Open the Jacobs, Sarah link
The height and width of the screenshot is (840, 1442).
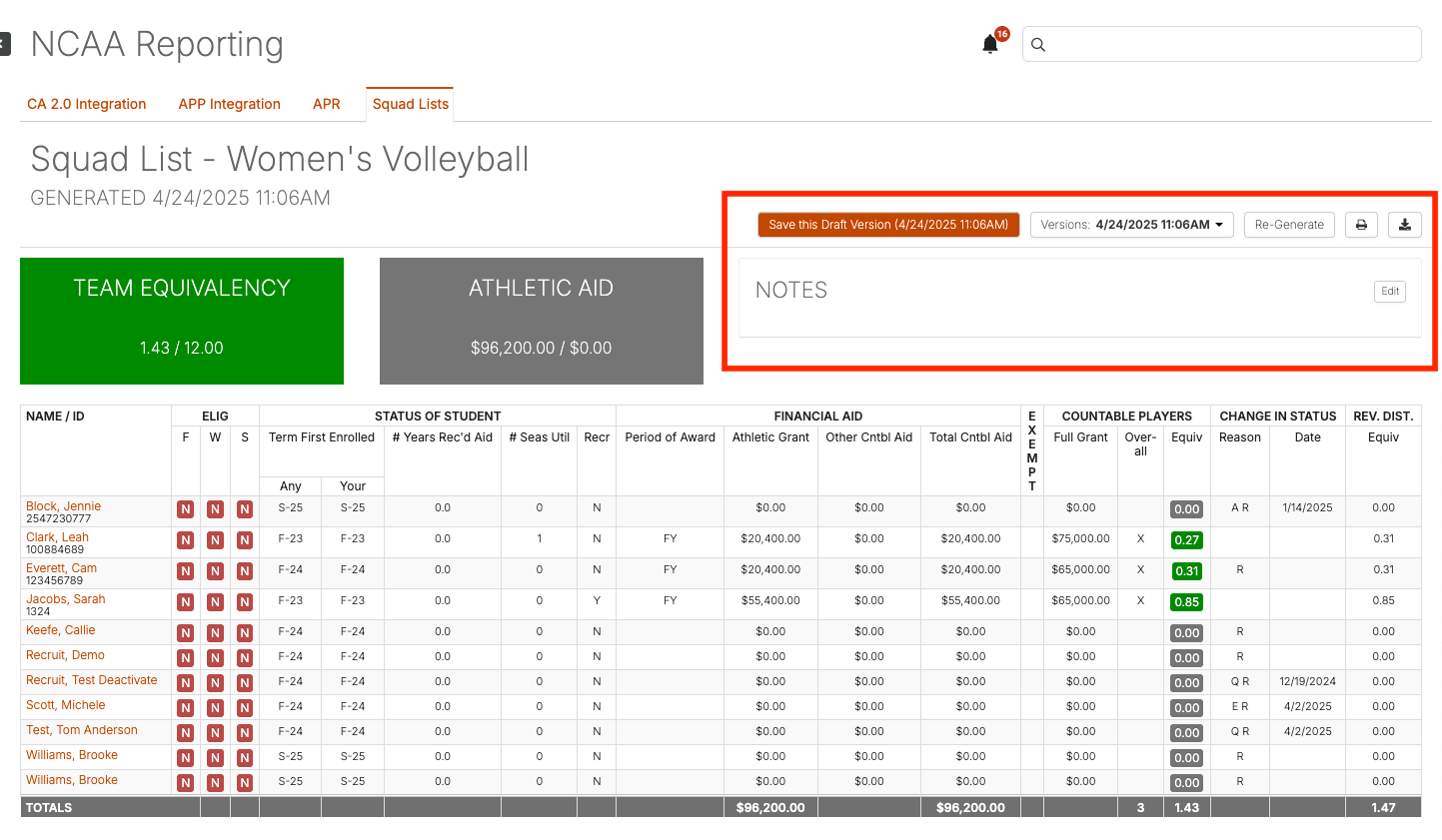65,599
